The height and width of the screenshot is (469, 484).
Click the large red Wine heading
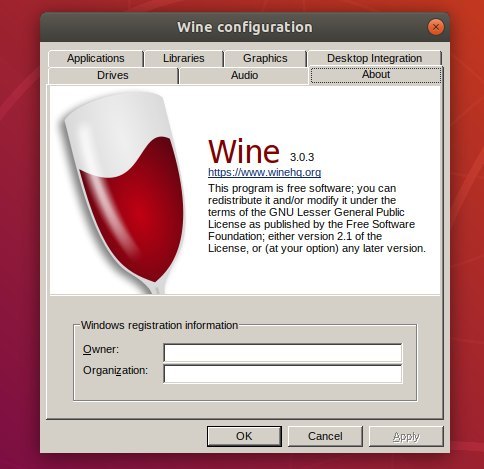[x=244, y=151]
